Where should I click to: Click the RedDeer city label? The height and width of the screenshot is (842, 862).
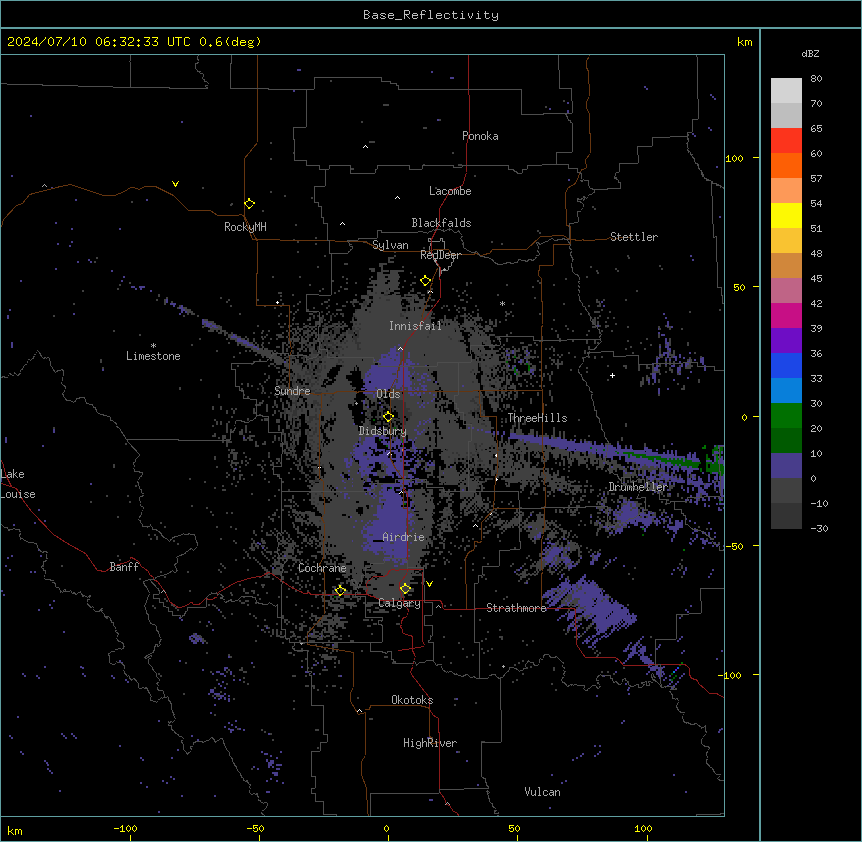point(440,255)
